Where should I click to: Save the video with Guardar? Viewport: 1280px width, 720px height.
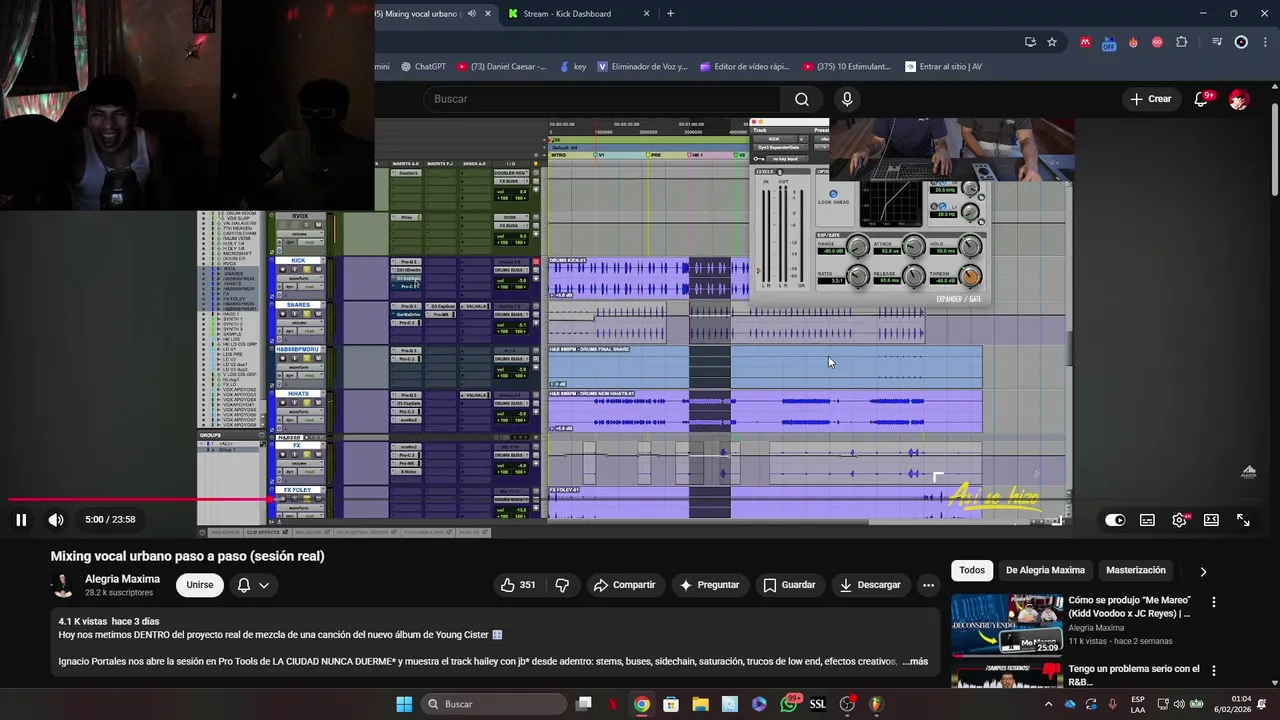click(789, 585)
